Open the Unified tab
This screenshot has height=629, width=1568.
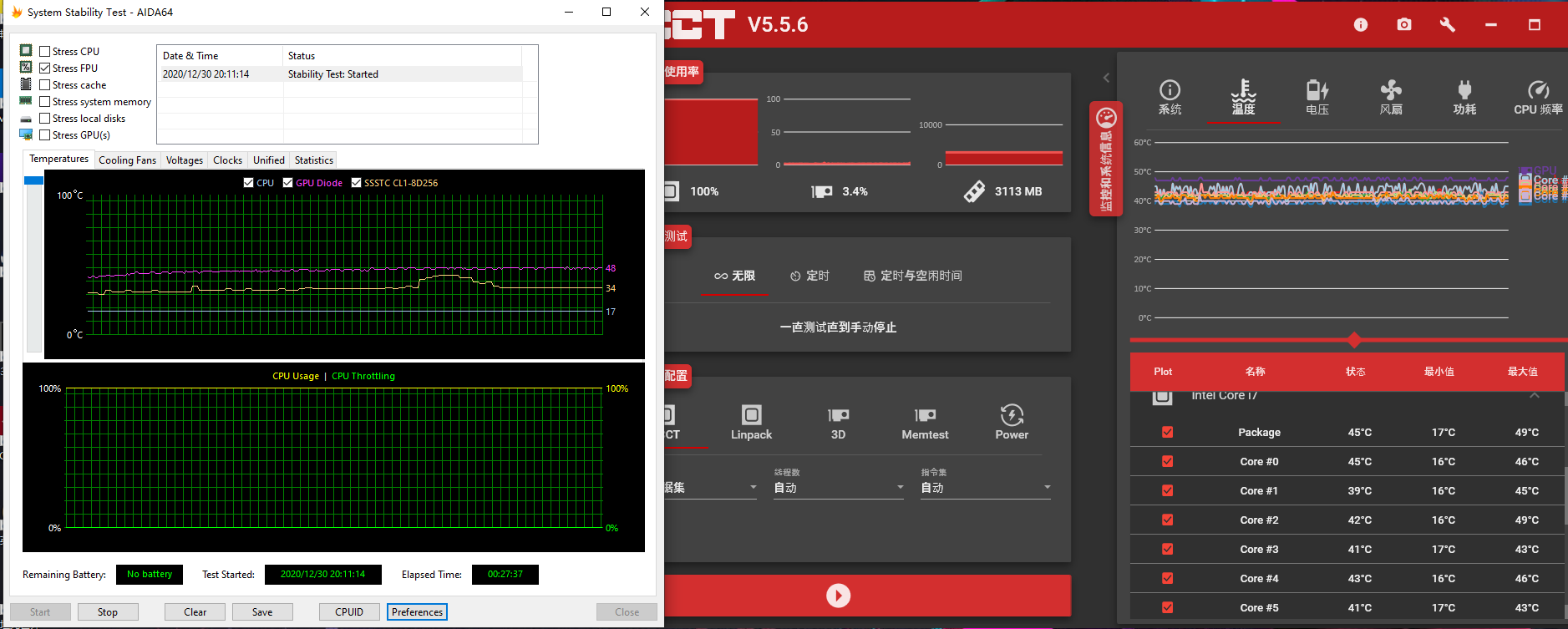[269, 160]
